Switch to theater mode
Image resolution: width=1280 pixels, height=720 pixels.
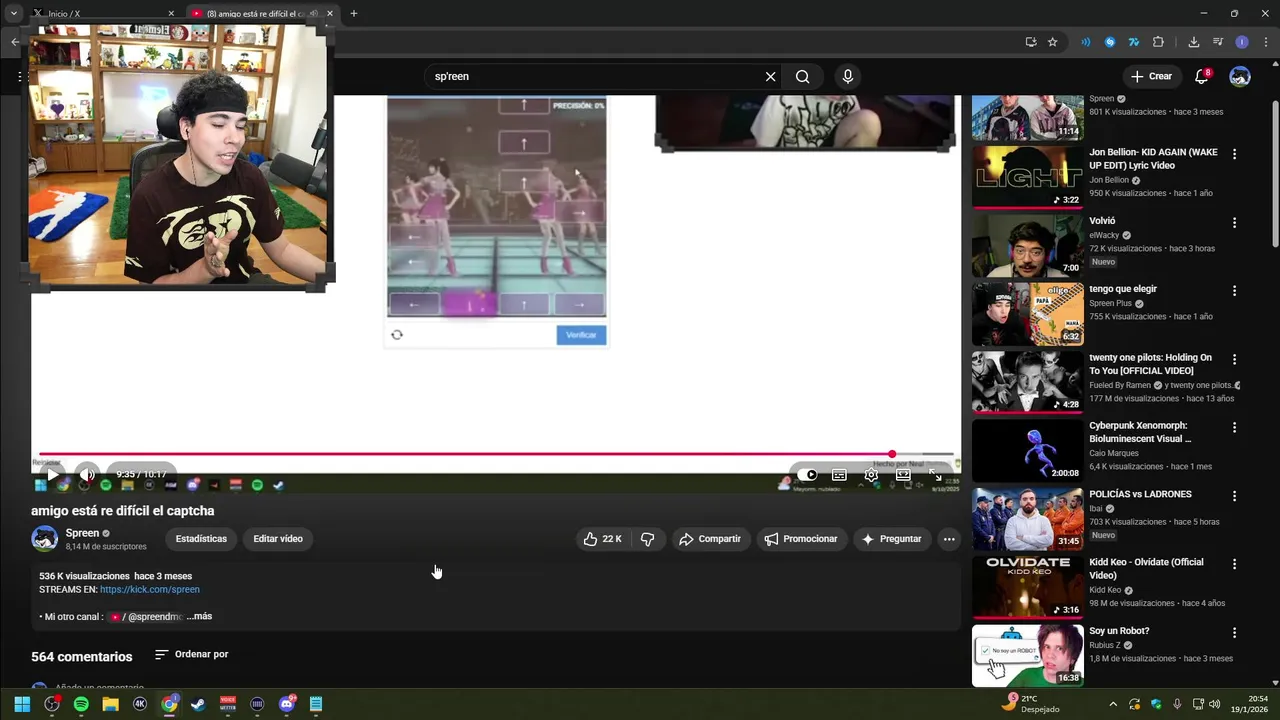[x=903, y=475]
